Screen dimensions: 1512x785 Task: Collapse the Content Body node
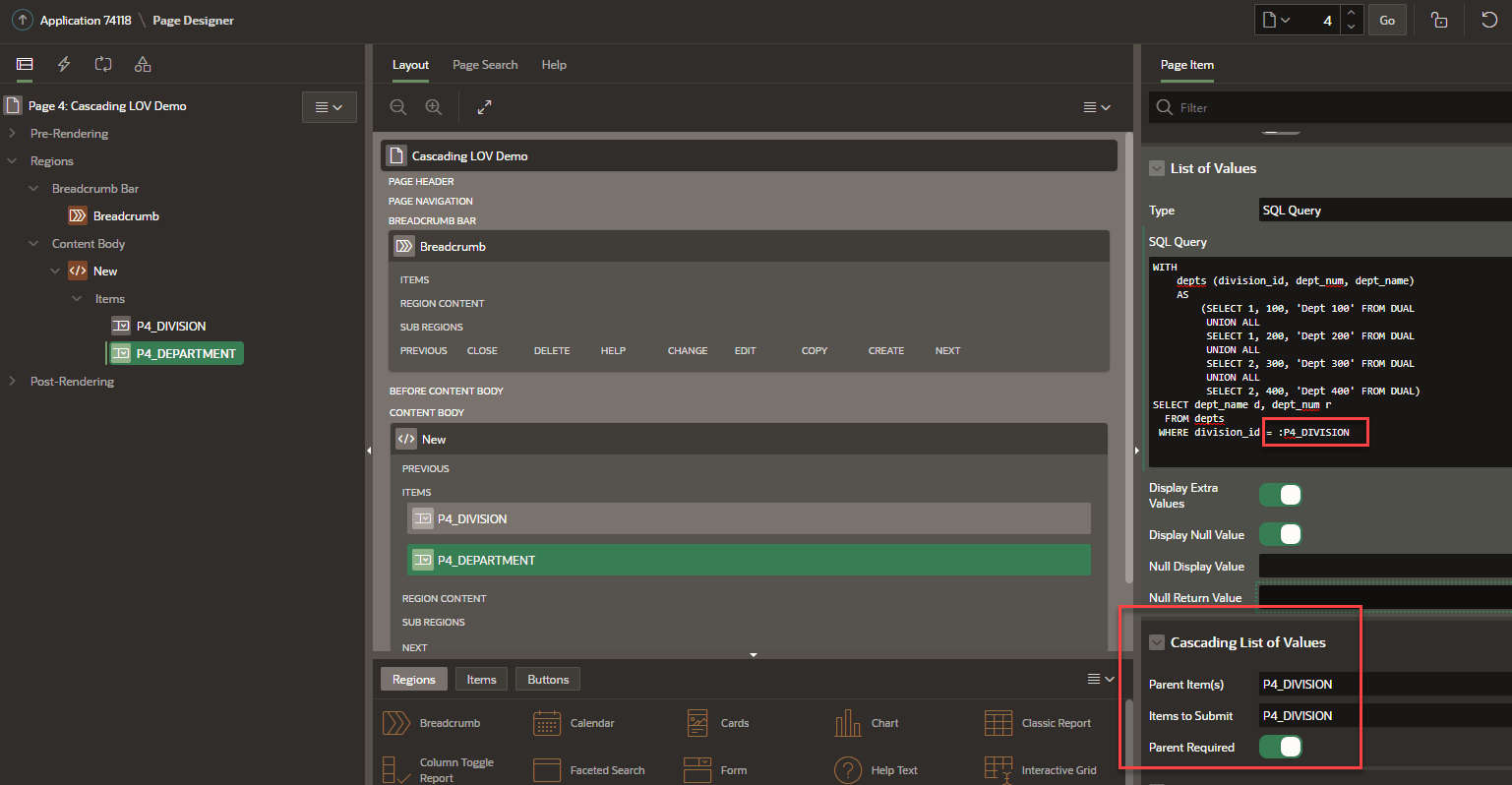coord(33,243)
